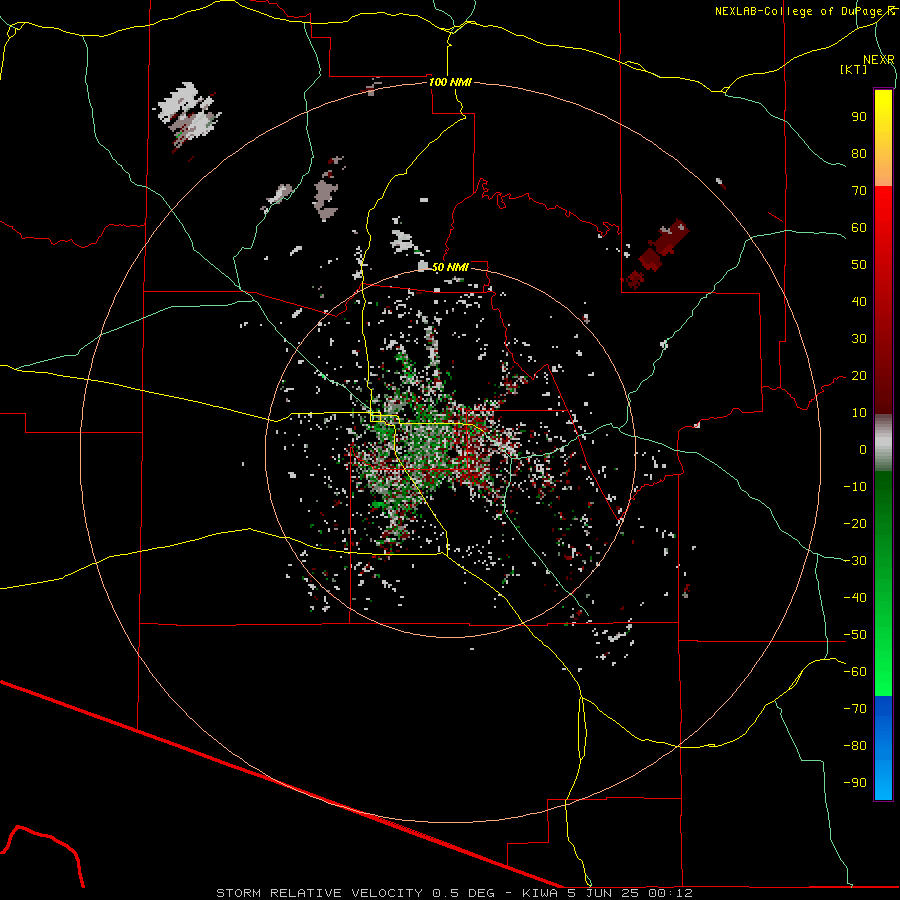This screenshot has width=900, height=900.
Task: Click the 100 NMI range ring label
Action: [x=450, y=82]
